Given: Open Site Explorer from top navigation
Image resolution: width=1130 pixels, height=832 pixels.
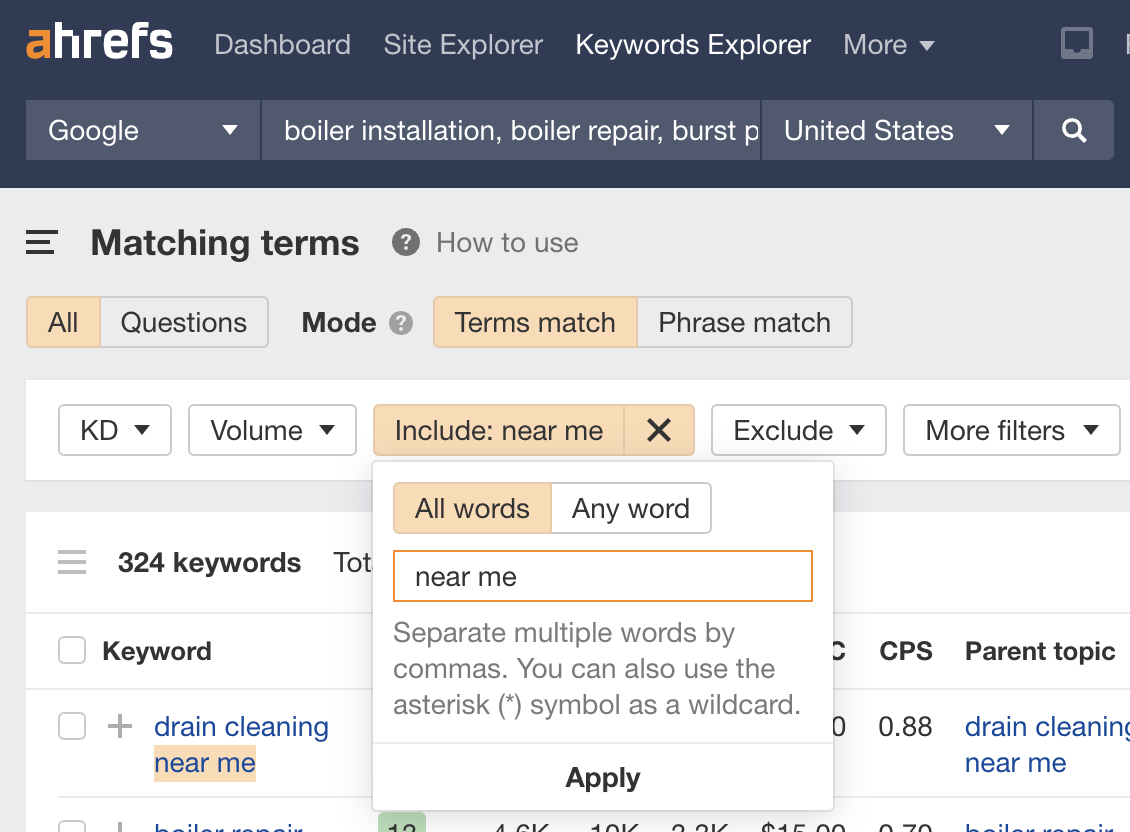Looking at the screenshot, I should pyautogui.click(x=462, y=44).
